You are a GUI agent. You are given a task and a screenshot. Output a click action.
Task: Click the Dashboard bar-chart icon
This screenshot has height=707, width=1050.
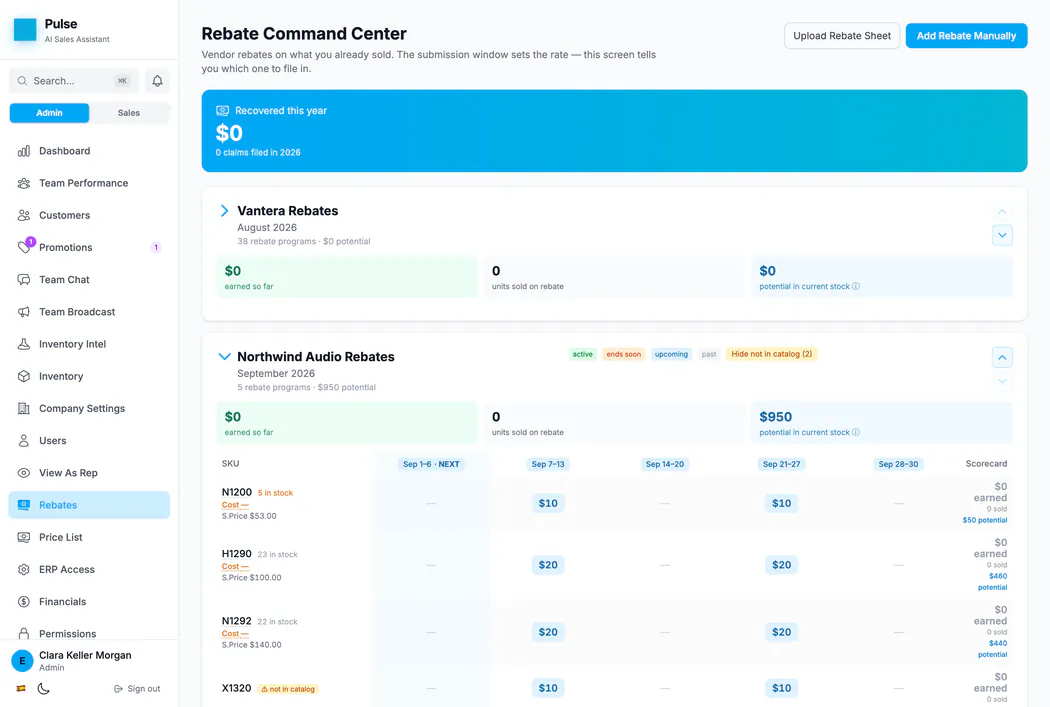click(23, 151)
